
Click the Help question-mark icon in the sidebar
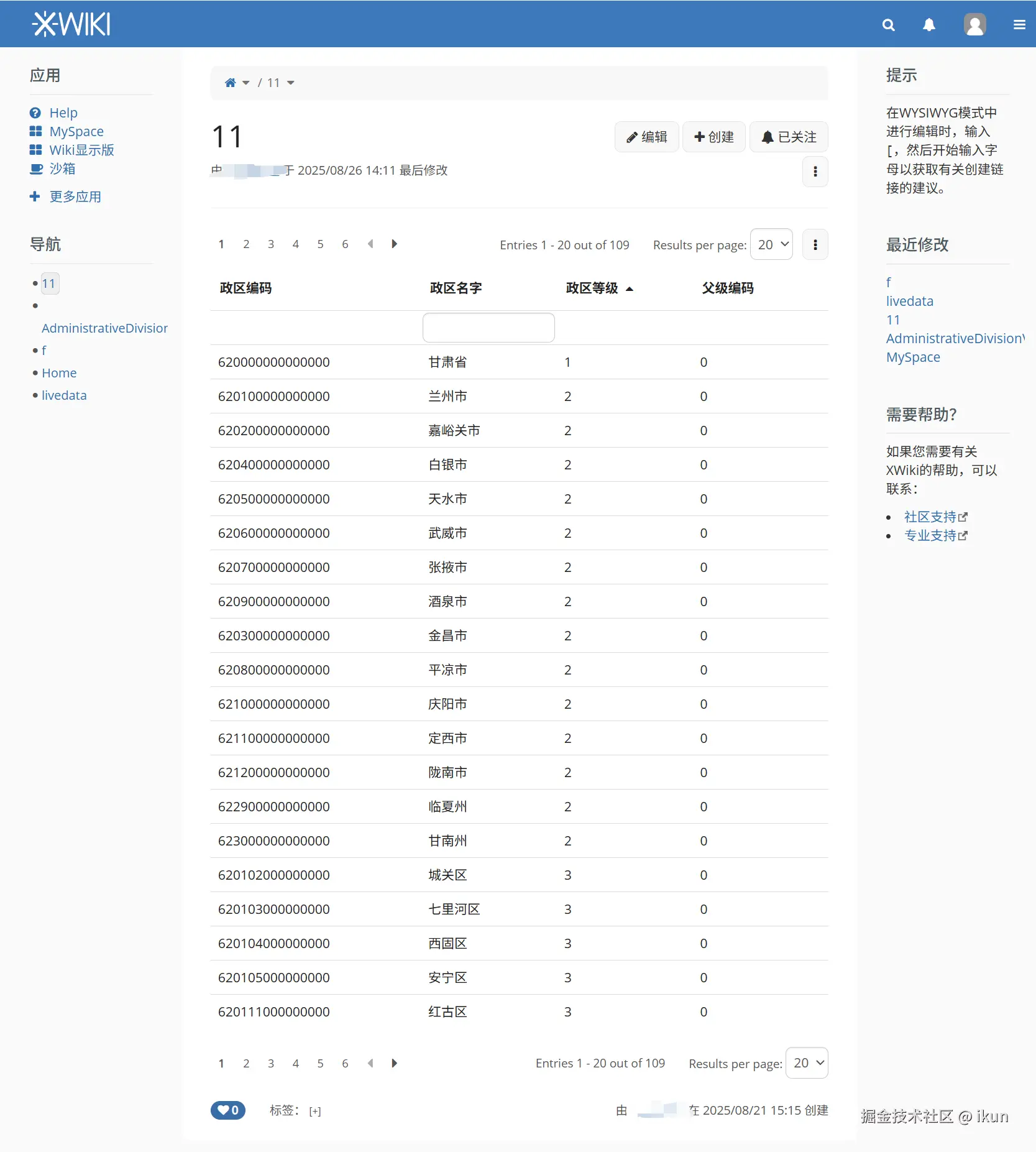click(35, 113)
